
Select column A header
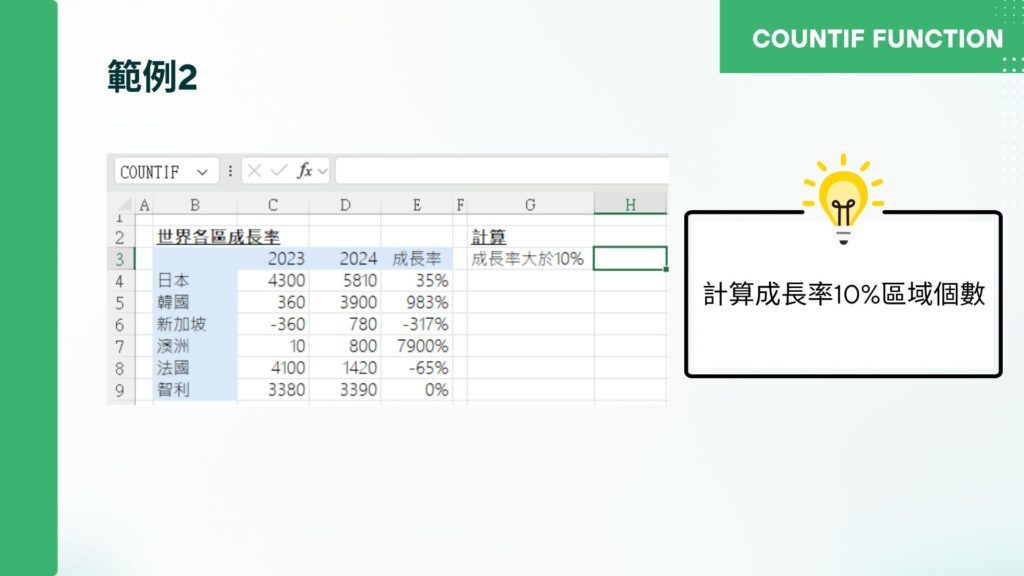144,205
